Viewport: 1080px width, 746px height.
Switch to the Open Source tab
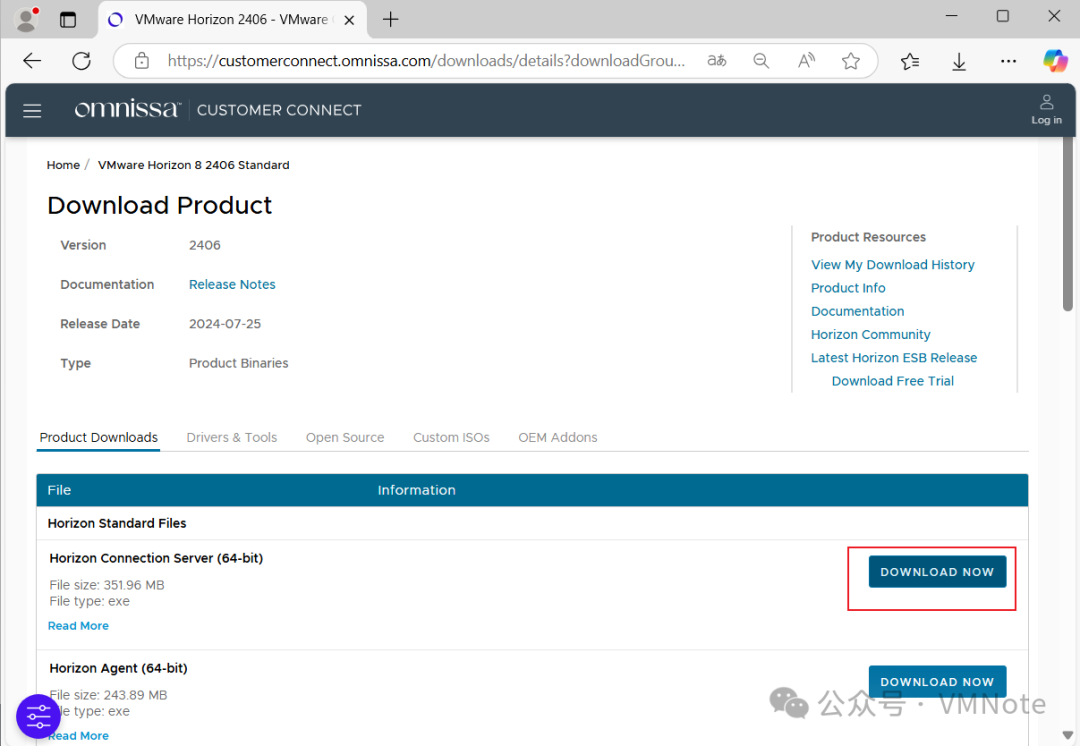[345, 437]
